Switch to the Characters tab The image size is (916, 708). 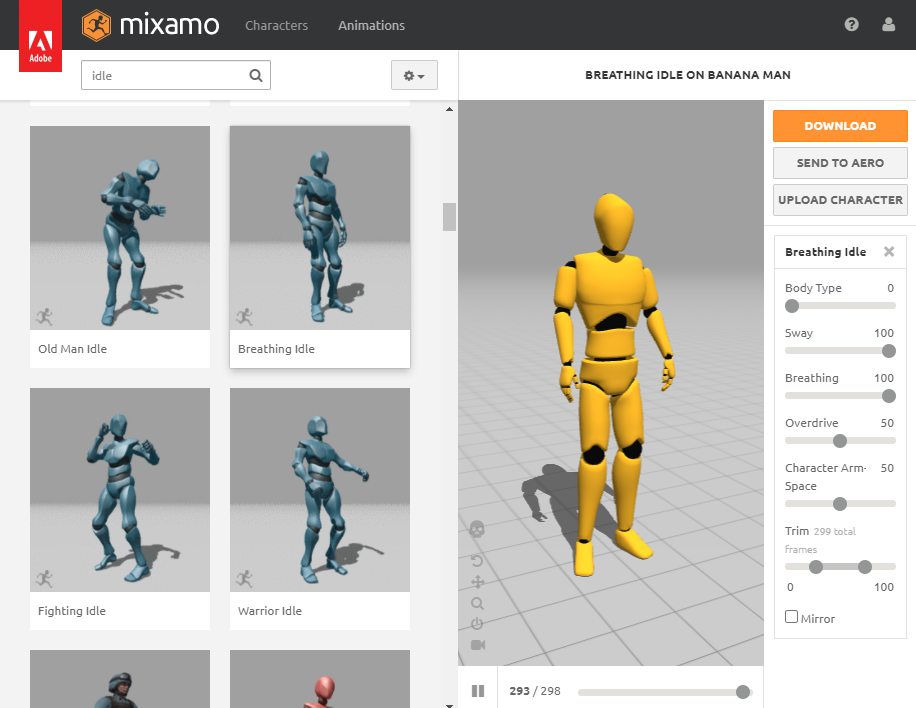point(276,25)
